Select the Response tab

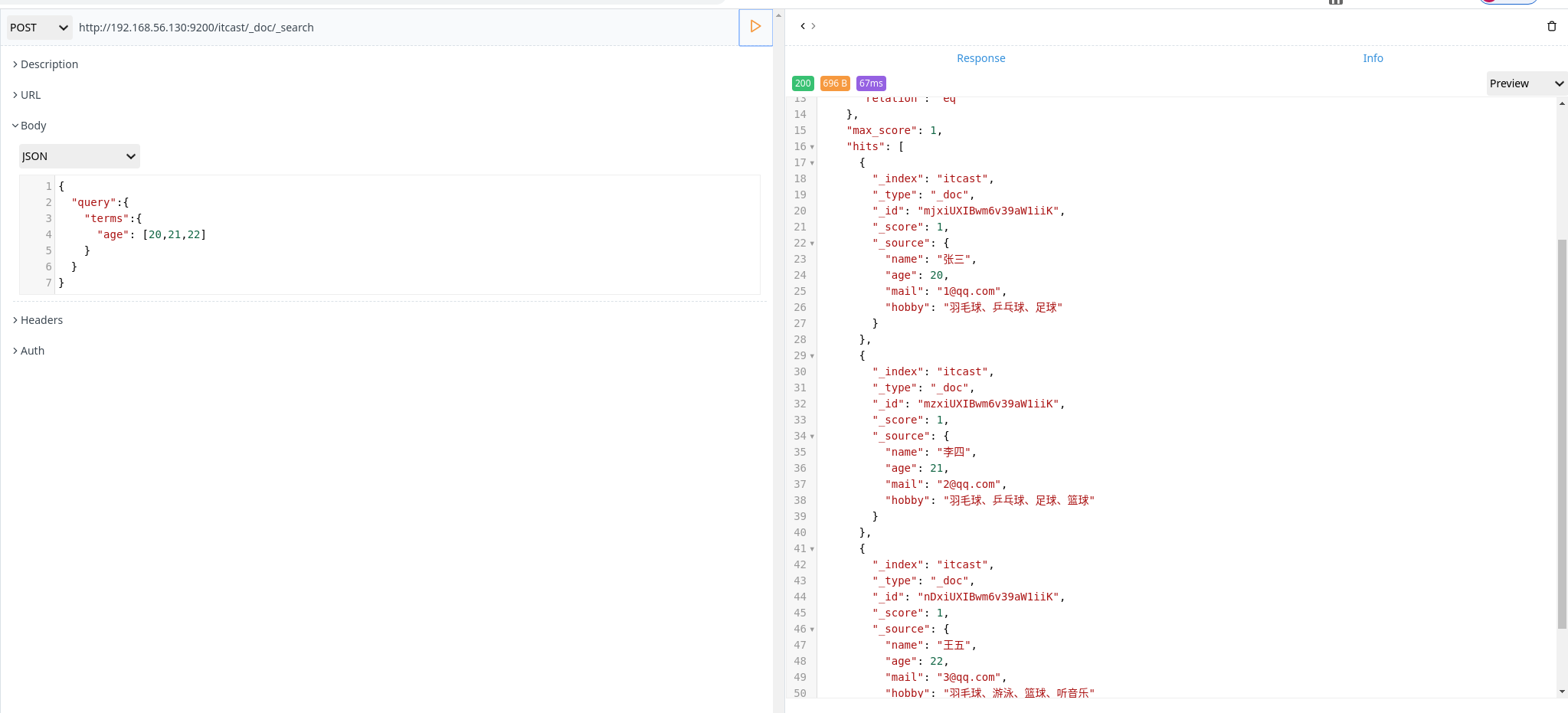coord(980,58)
